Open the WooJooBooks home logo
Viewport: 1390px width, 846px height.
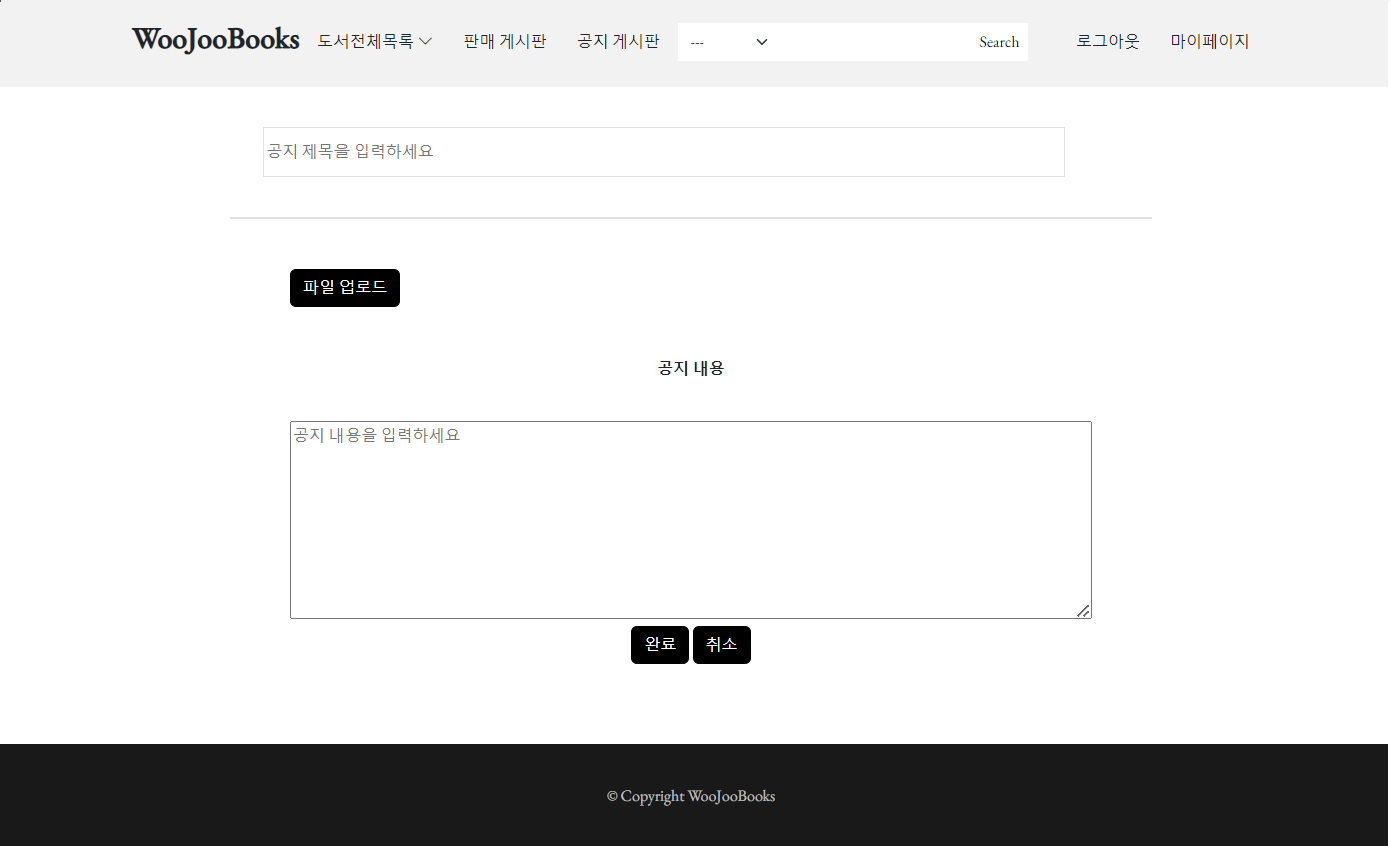[x=216, y=40]
